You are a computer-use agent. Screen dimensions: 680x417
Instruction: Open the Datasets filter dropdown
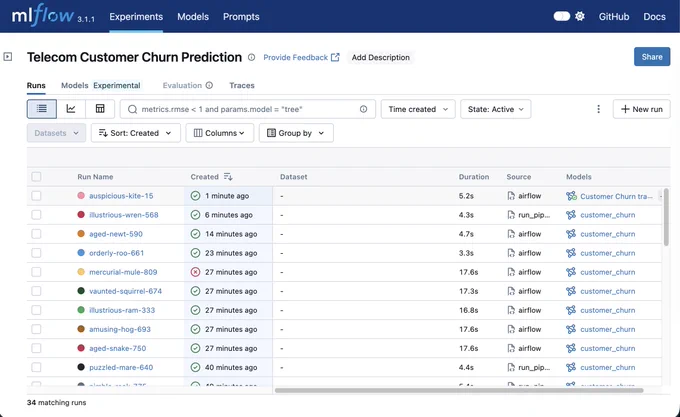56,133
